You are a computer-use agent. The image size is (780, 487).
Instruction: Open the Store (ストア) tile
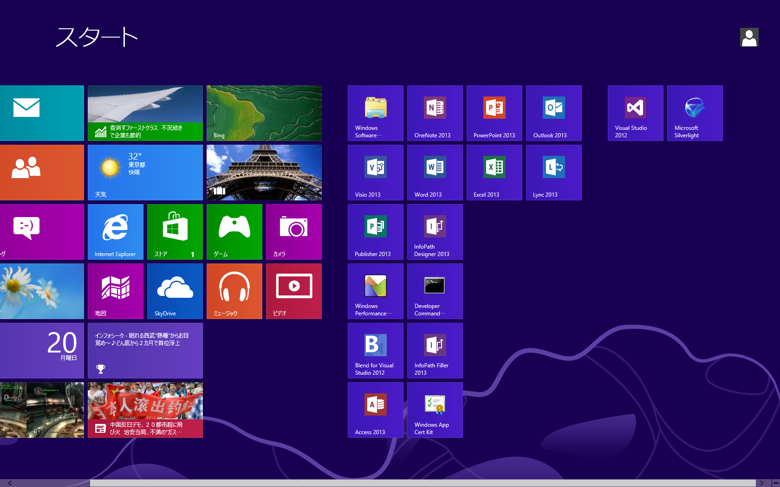(x=175, y=232)
